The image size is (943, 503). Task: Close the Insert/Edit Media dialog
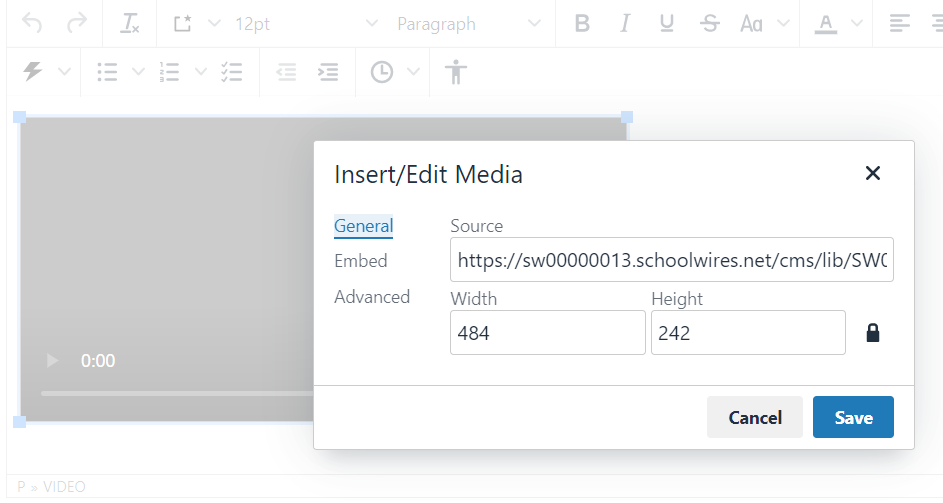pyautogui.click(x=873, y=173)
